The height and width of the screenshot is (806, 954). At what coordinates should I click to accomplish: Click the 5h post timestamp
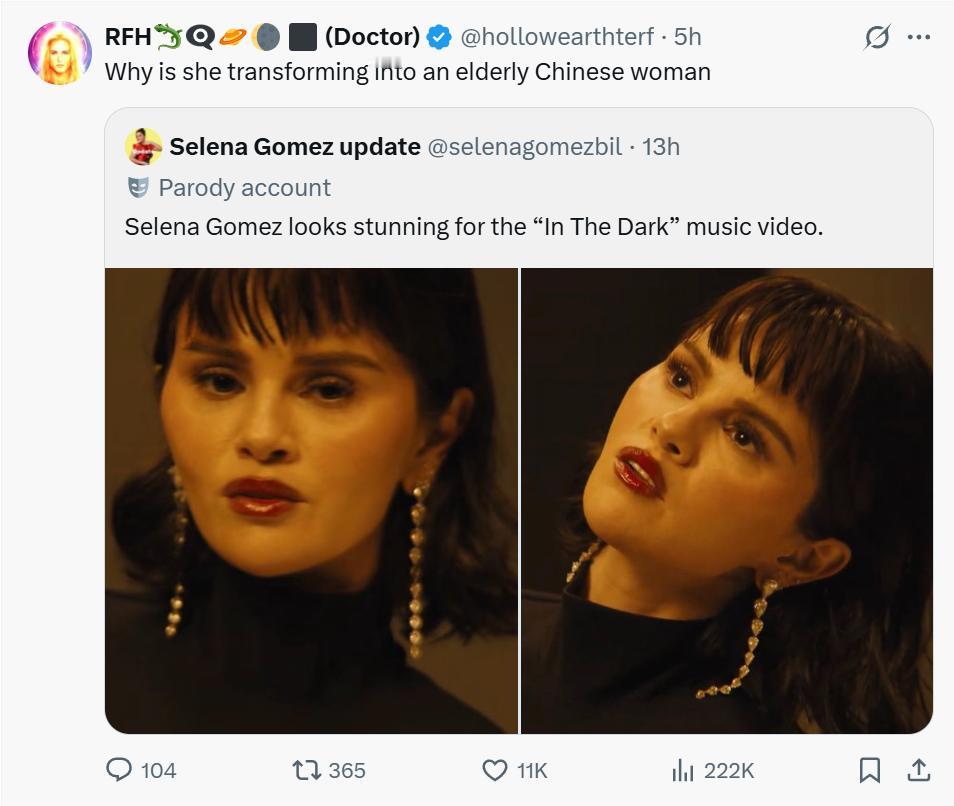click(x=688, y=37)
